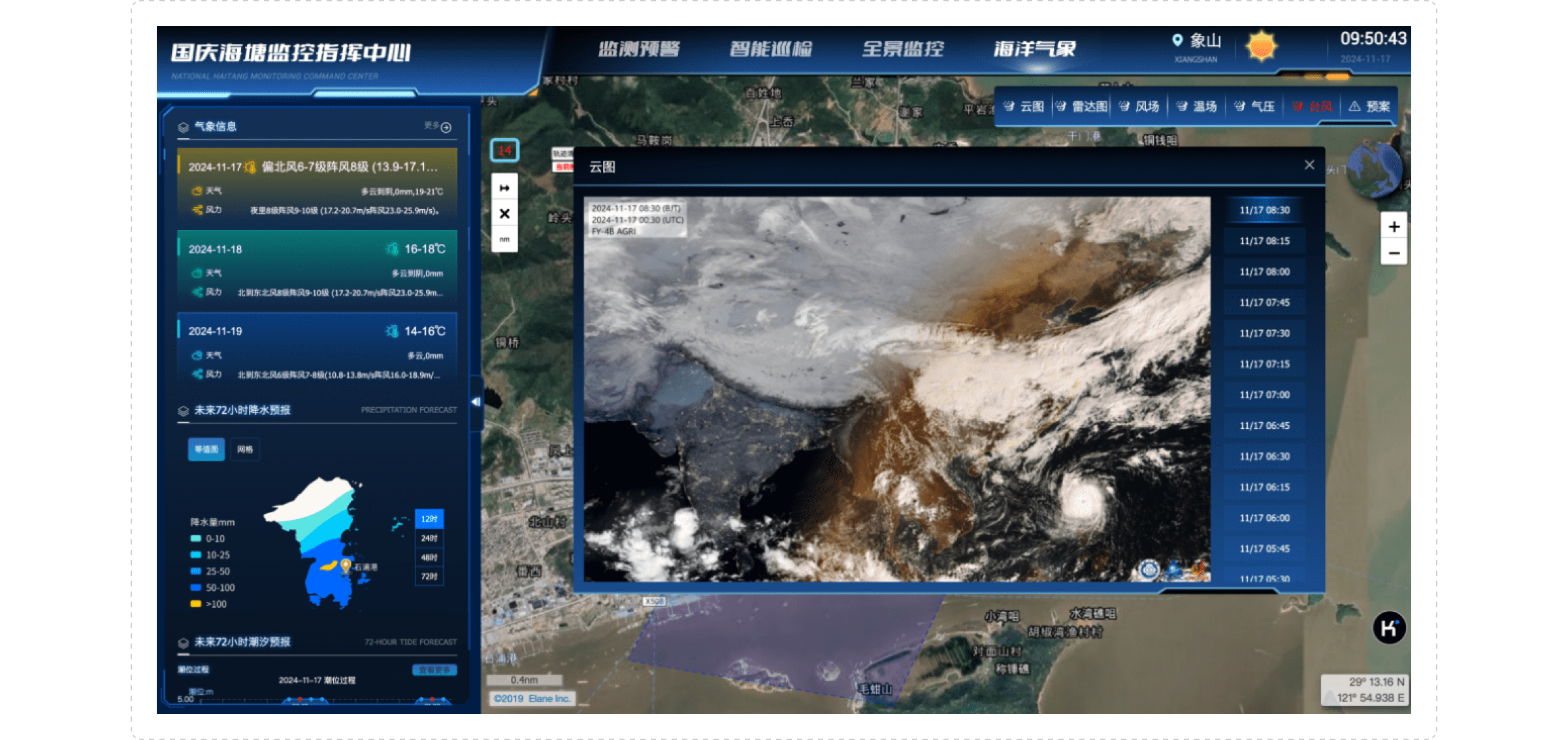Open the nm unit selector
The width and height of the screenshot is (1568, 740).
(504, 239)
